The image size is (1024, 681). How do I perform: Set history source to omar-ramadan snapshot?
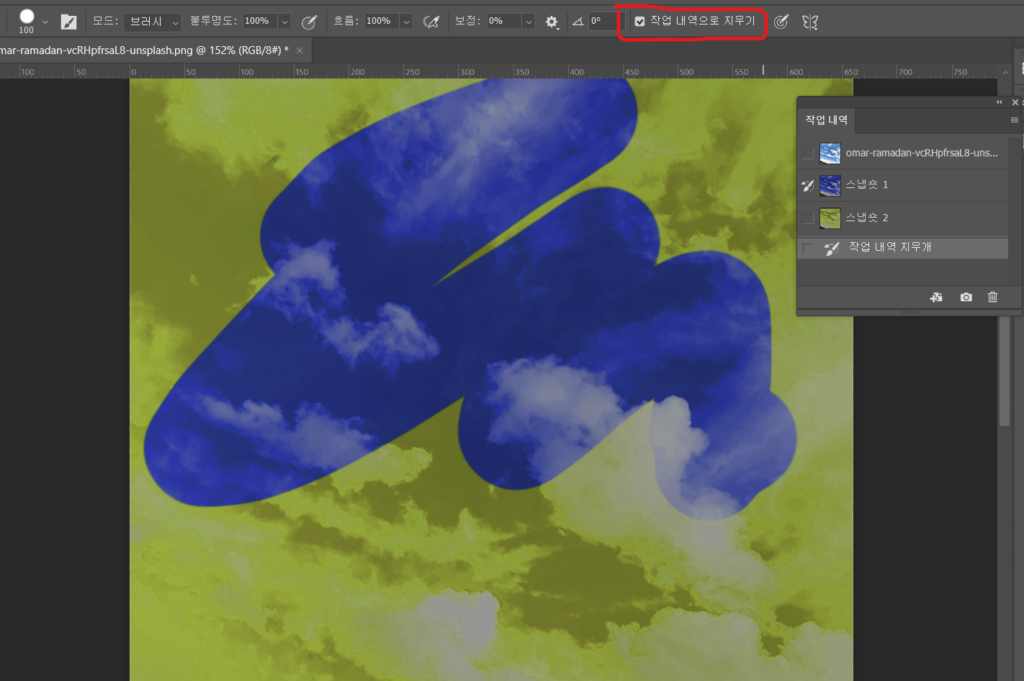808,153
